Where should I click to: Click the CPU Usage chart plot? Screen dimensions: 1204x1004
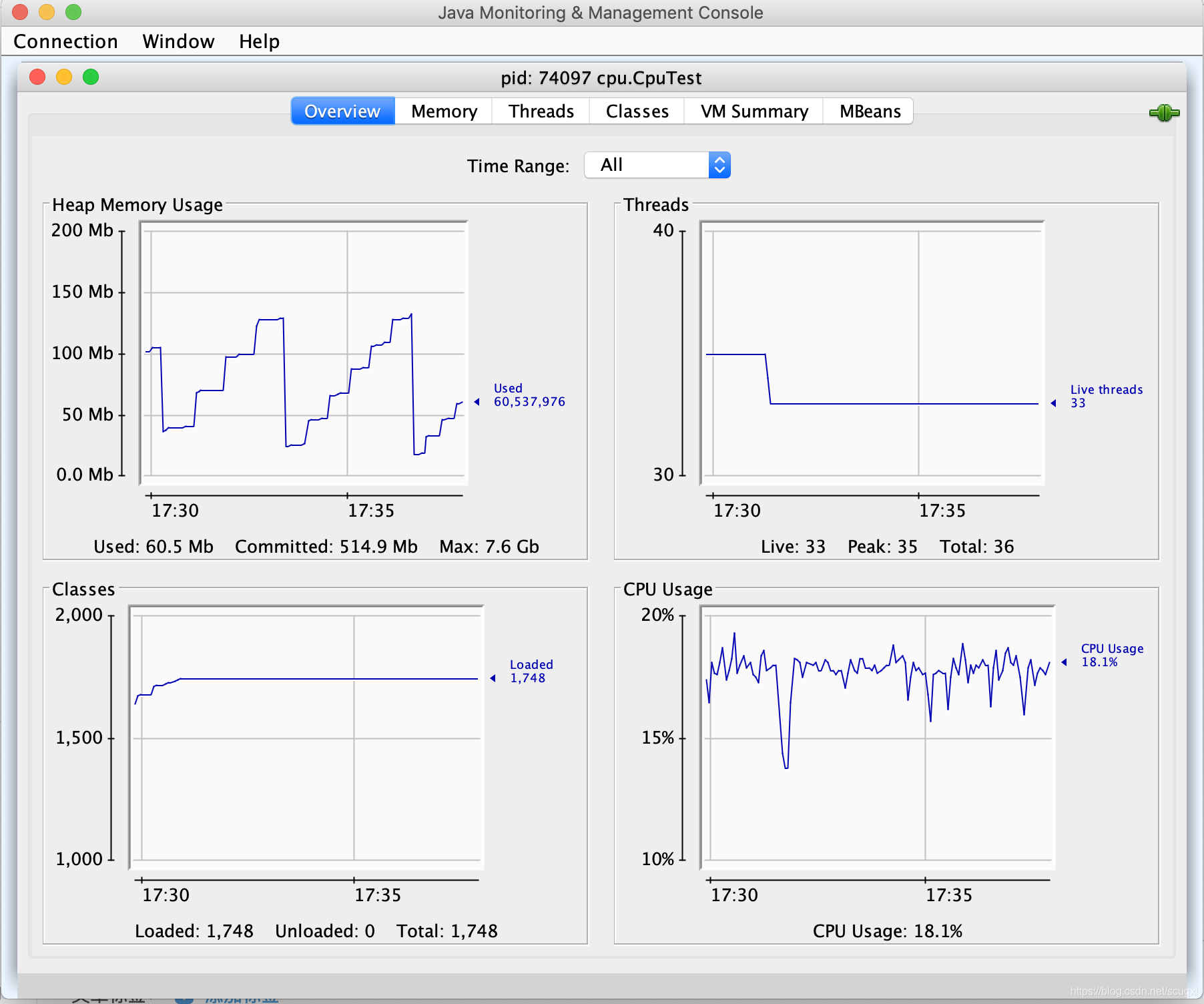[x=878, y=738]
